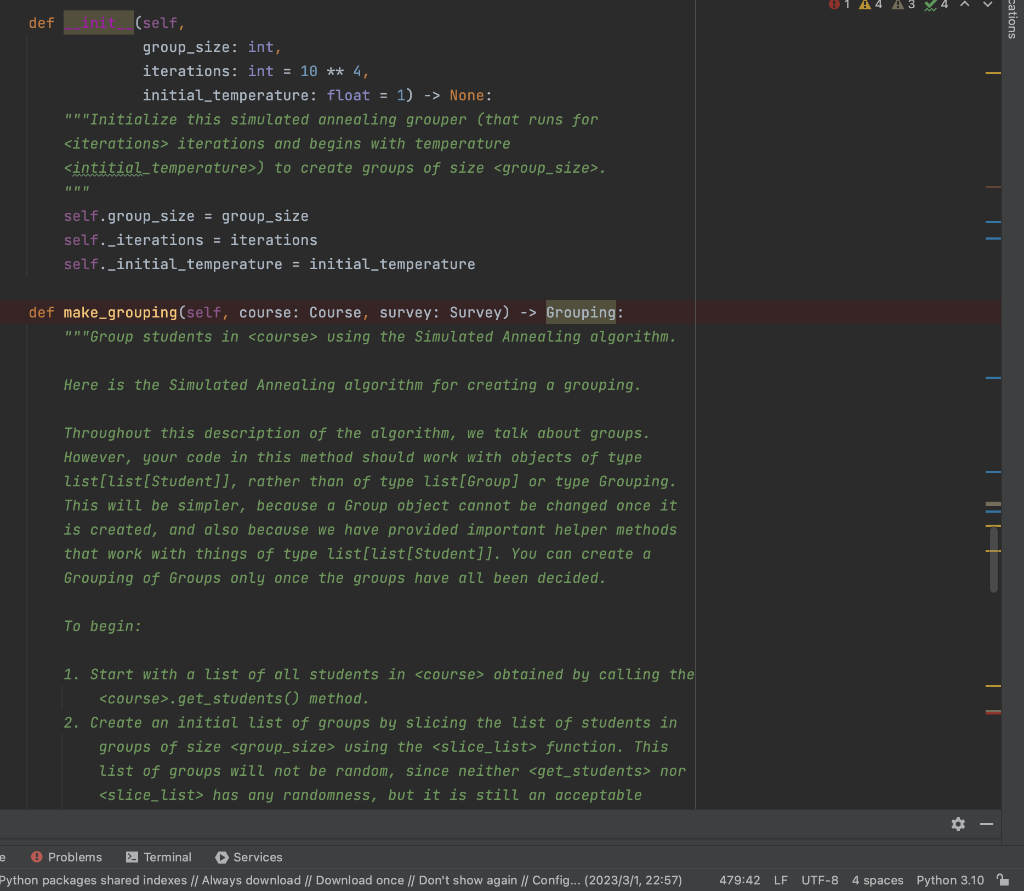Click the caret position 479:42 indicator
Viewport: 1024px width, 891px height.
click(x=739, y=880)
